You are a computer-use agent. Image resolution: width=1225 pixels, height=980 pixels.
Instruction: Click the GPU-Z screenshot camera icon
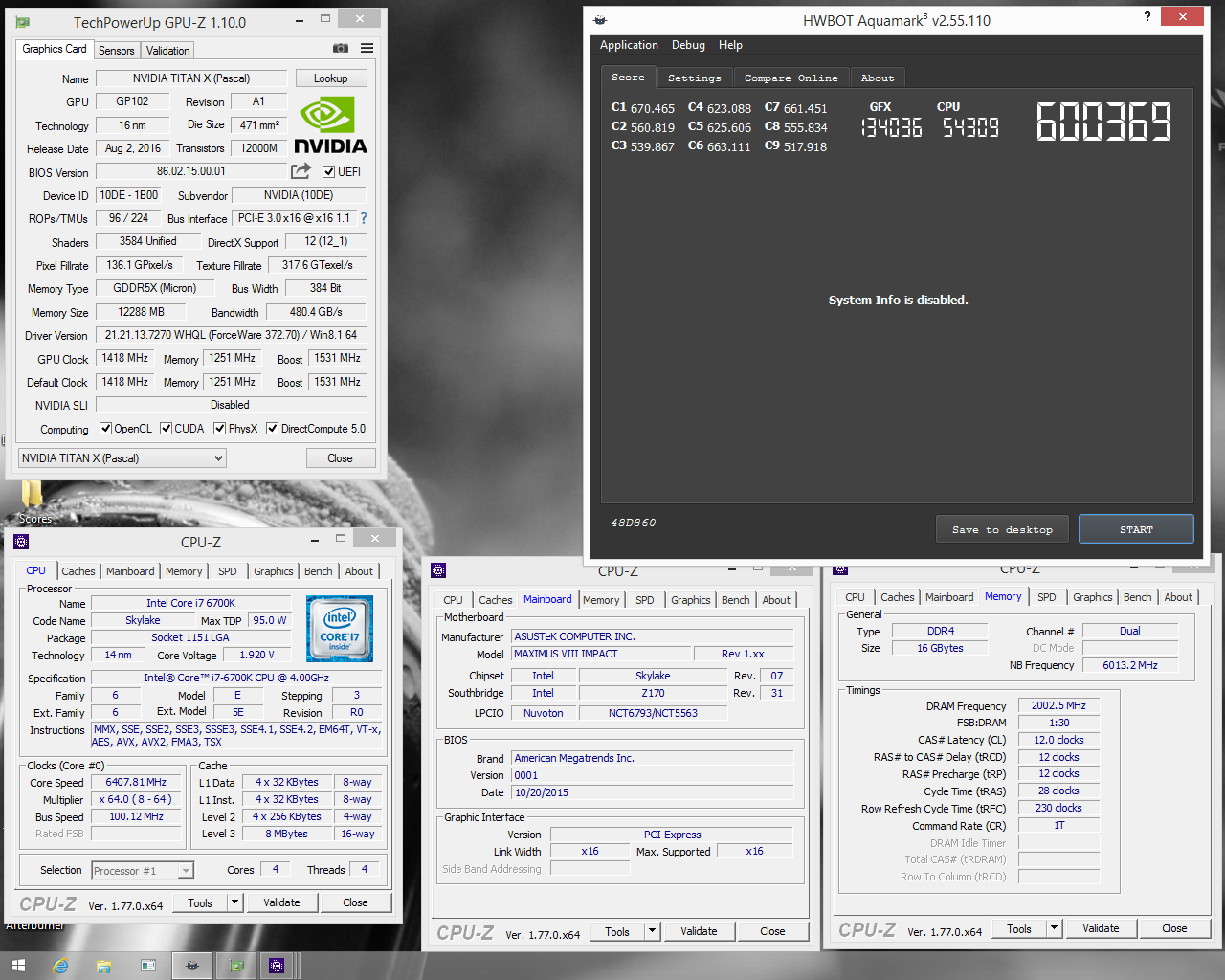(340, 48)
